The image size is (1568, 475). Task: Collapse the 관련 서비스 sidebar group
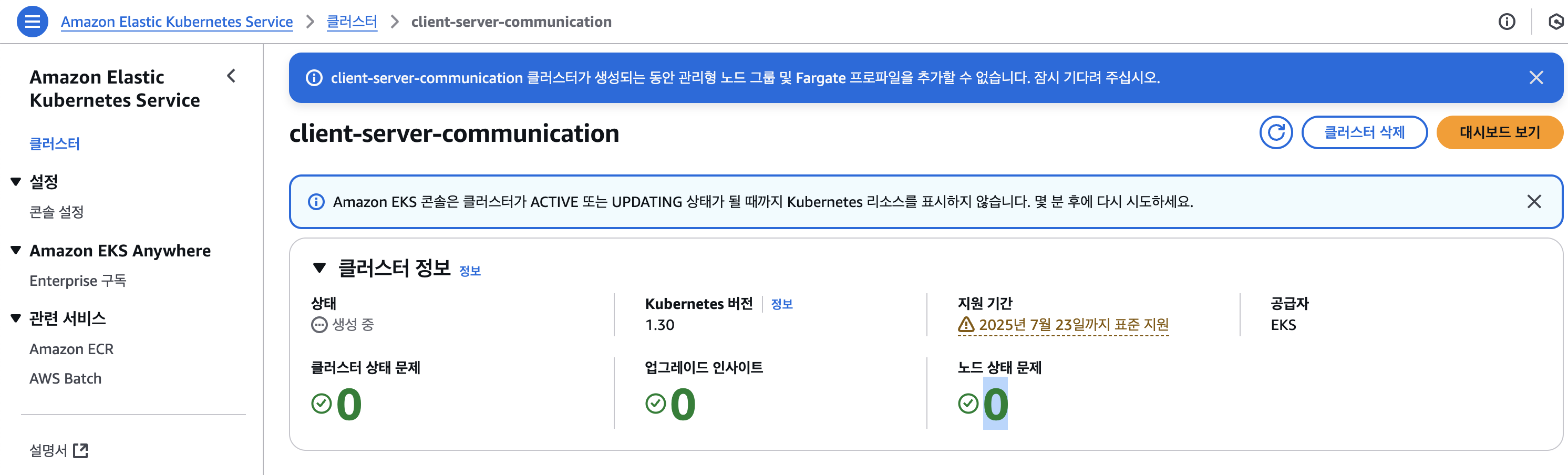coord(16,318)
